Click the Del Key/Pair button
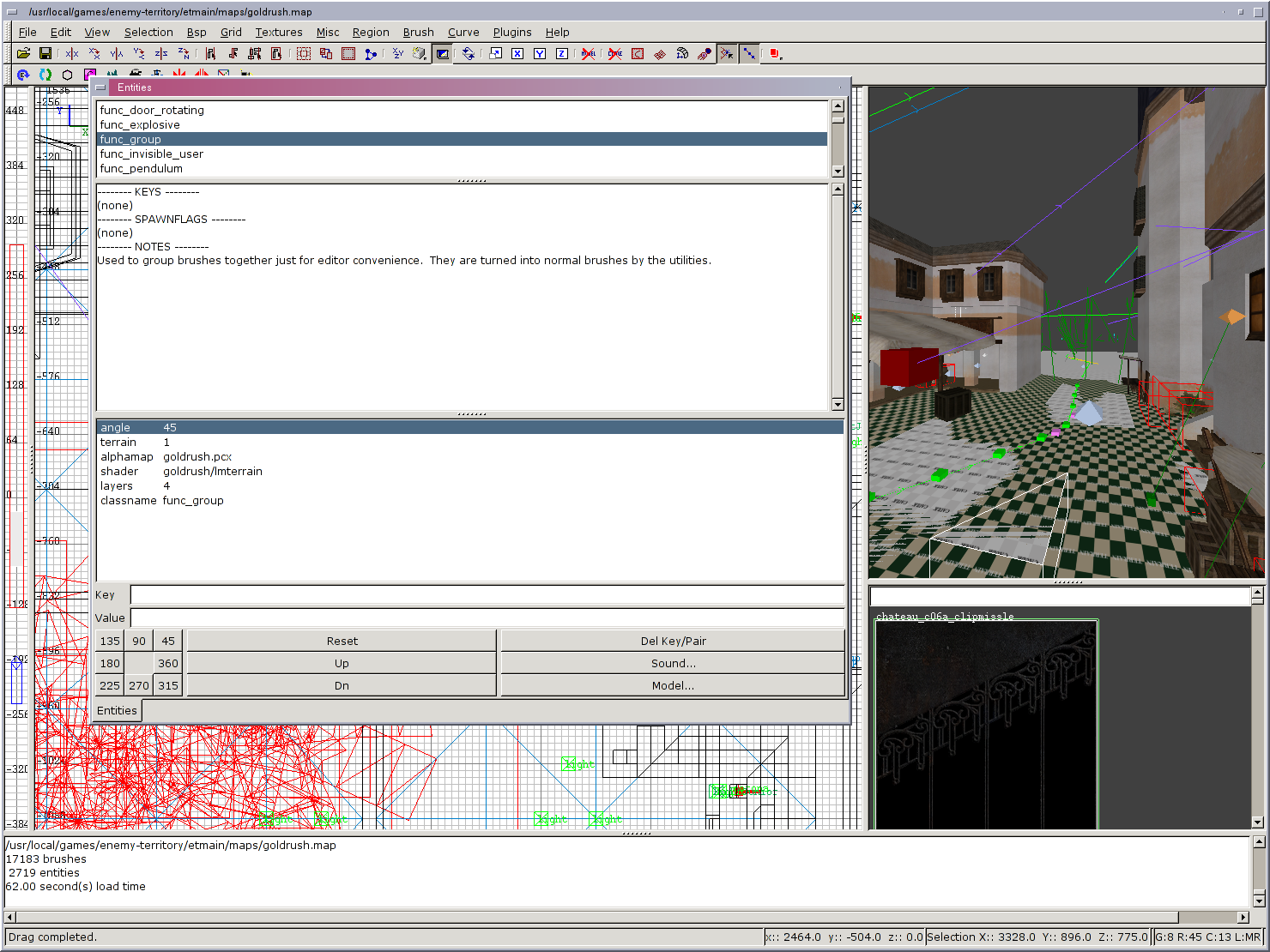This screenshot has height=952, width=1270. (x=673, y=641)
